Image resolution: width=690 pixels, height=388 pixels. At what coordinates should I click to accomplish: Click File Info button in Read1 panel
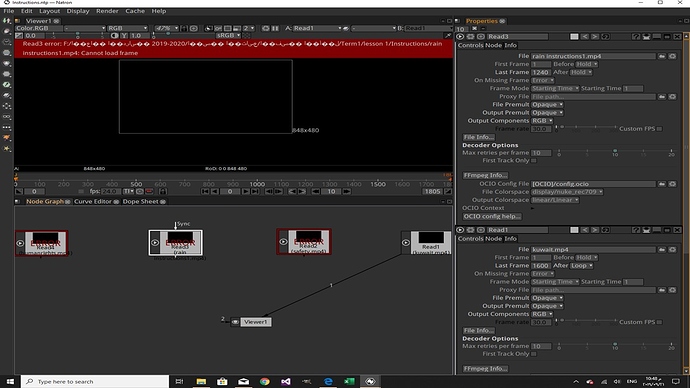[x=479, y=331]
